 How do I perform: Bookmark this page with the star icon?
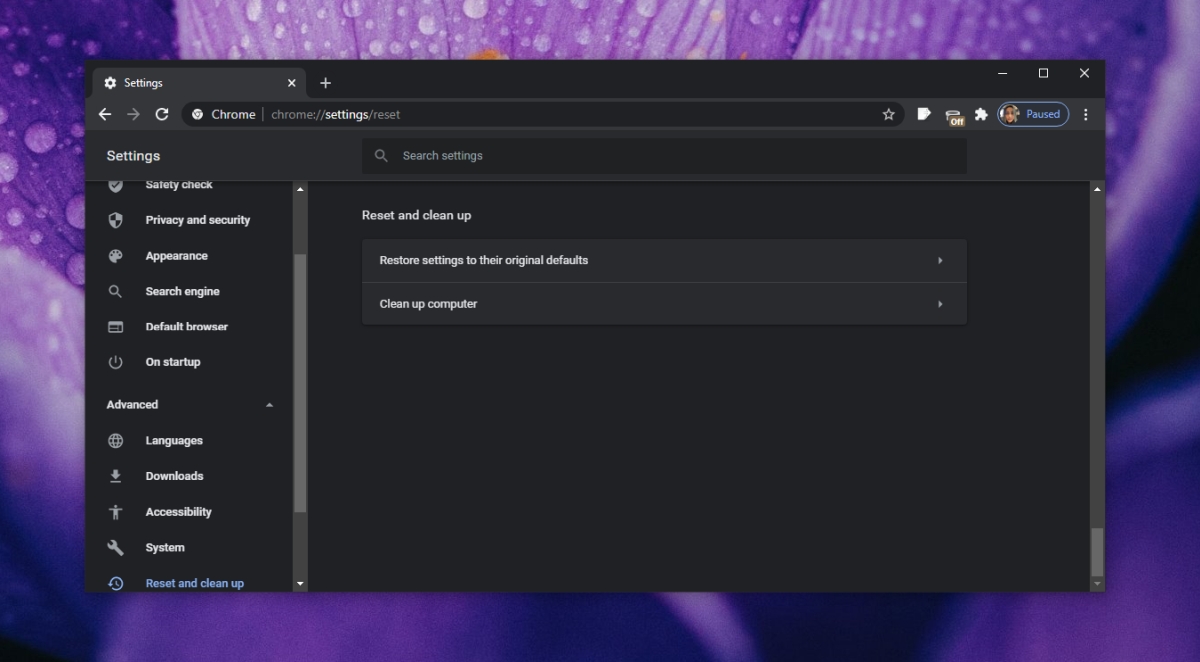(x=889, y=114)
